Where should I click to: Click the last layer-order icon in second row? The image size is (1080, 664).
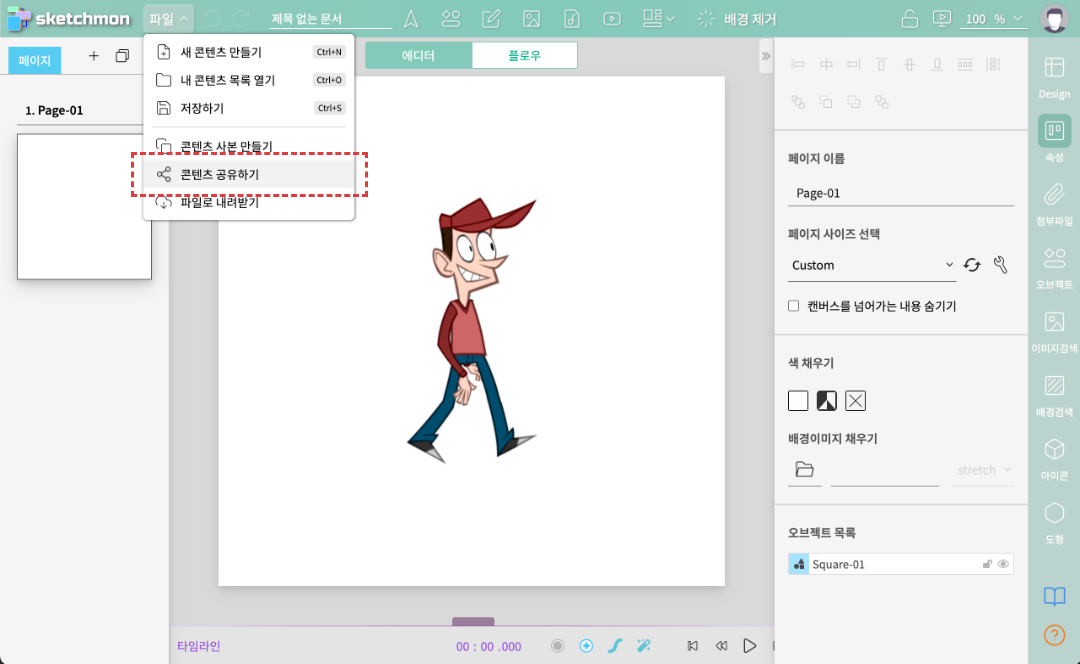tap(882, 102)
